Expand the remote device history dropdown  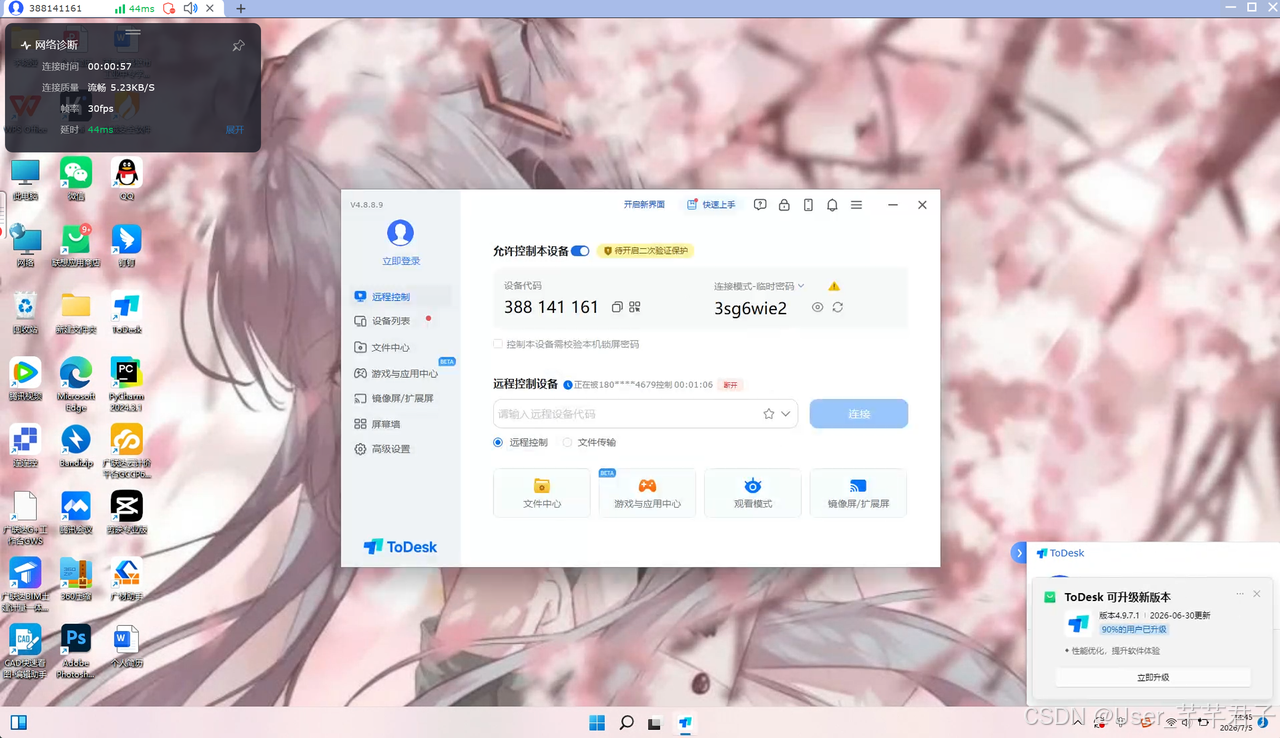(x=787, y=414)
